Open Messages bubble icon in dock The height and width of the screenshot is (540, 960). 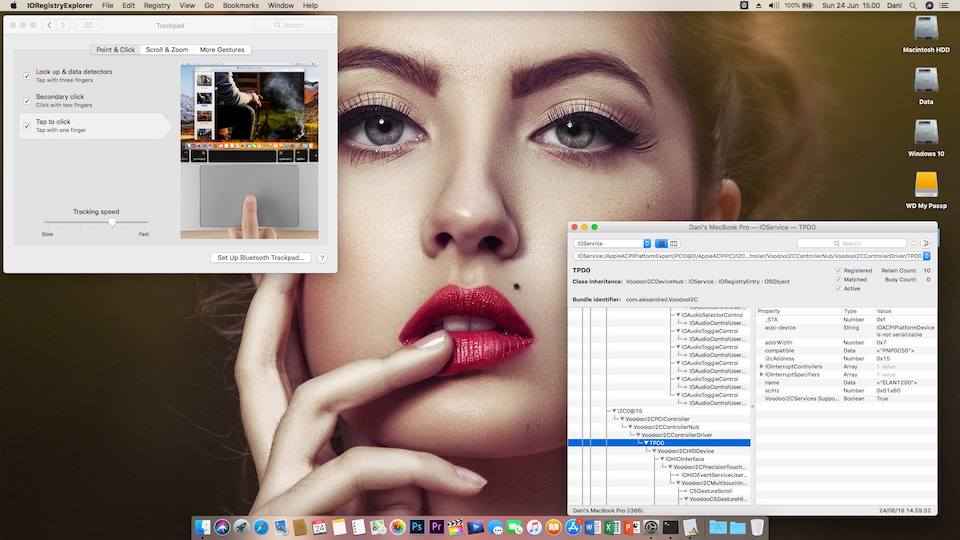coord(495,527)
